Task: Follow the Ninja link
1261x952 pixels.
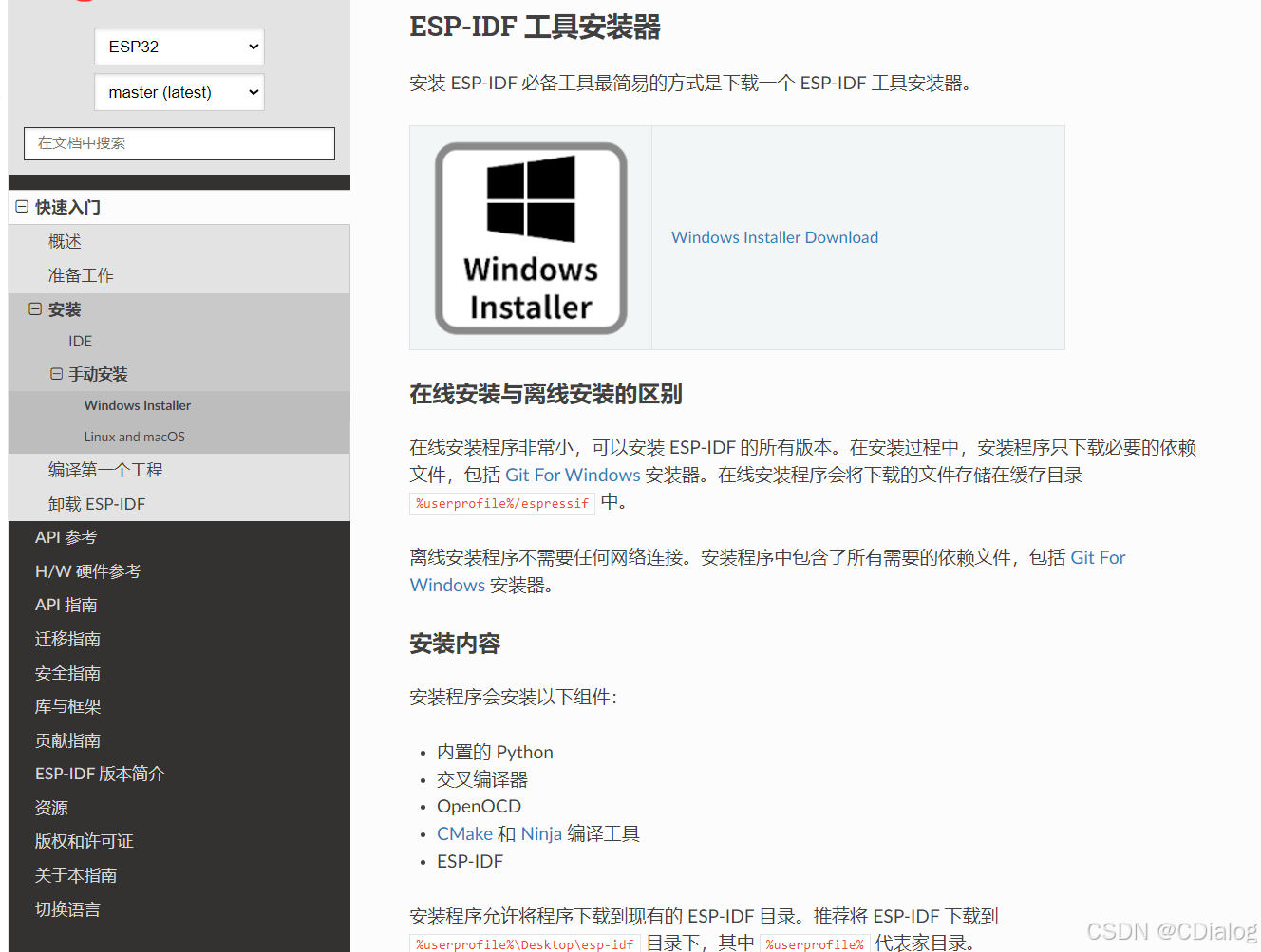Action: [541, 833]
